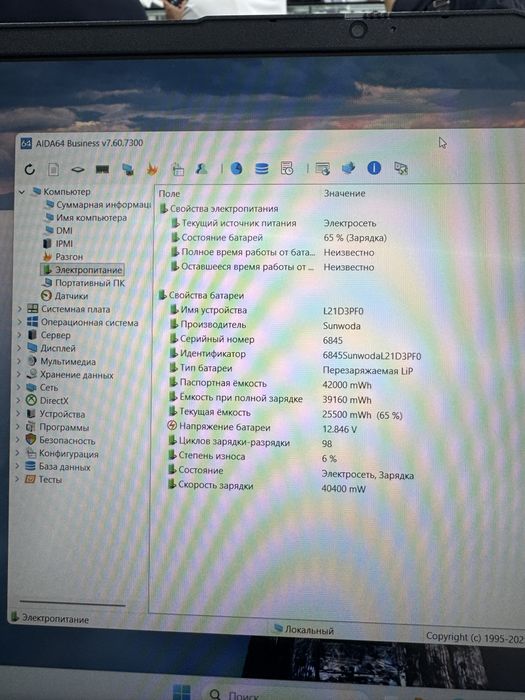Expand the Операционная система node

[20, 322]
